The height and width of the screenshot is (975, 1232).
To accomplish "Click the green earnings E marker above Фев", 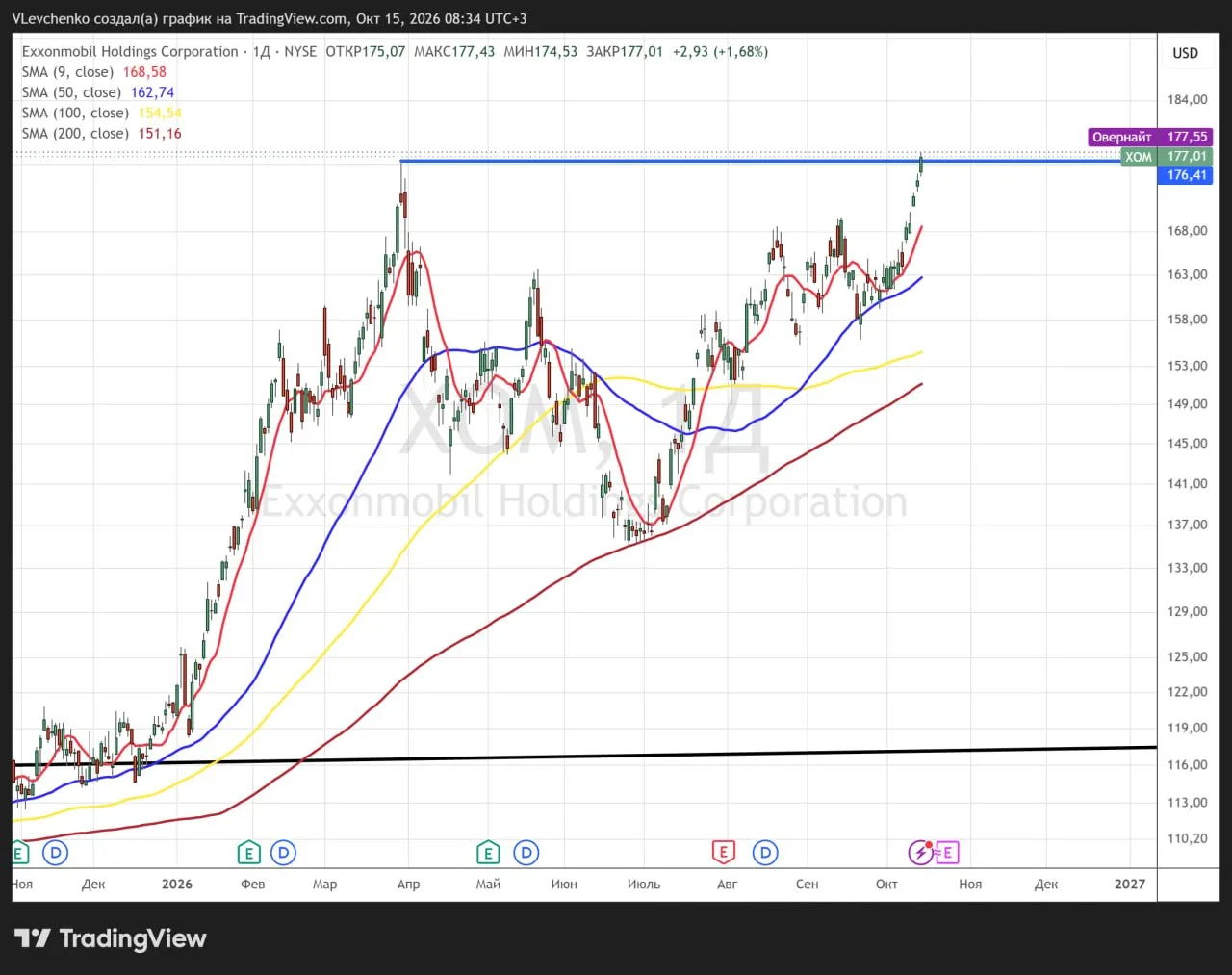I will click(x=249, y=853).
